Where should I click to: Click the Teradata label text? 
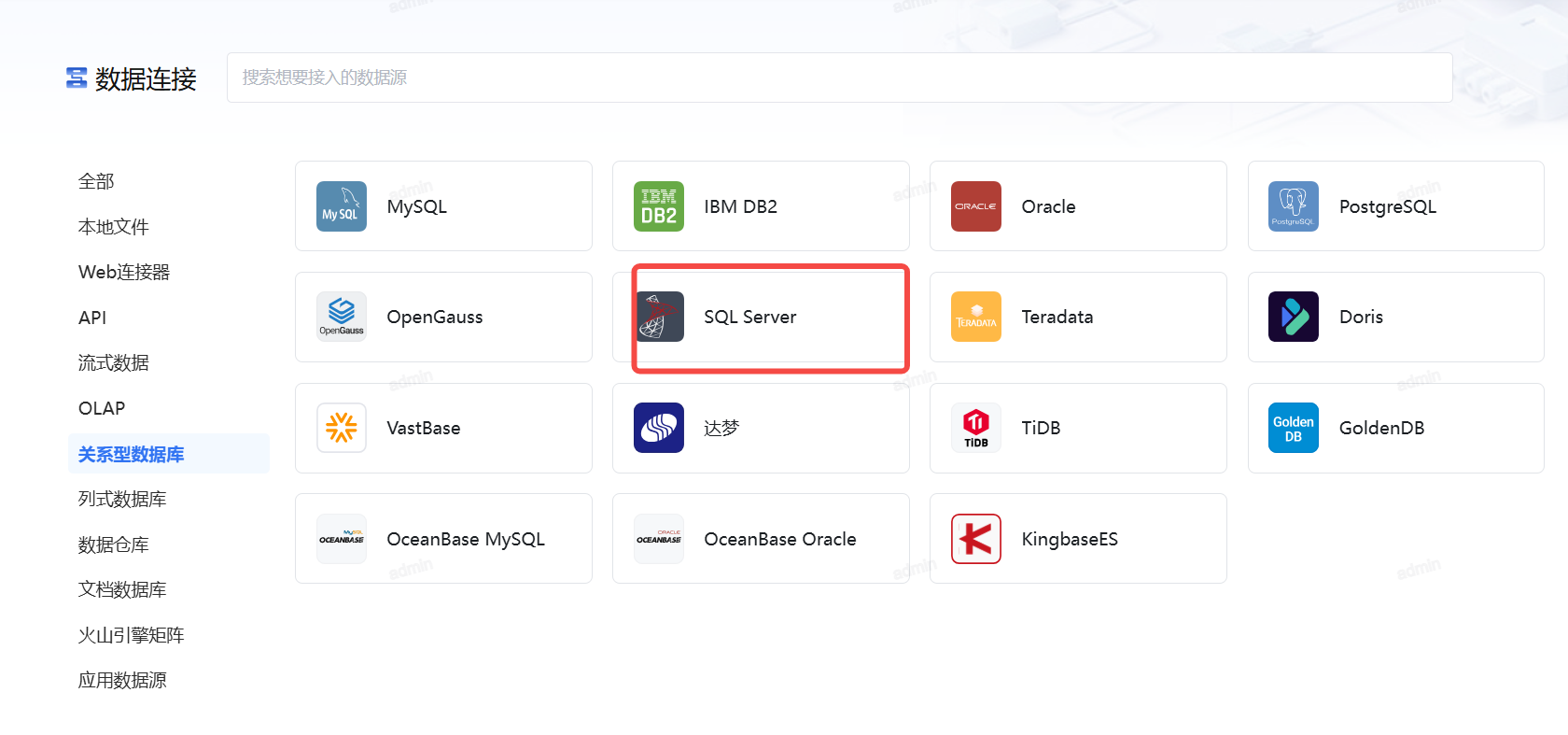point(1057,317)
